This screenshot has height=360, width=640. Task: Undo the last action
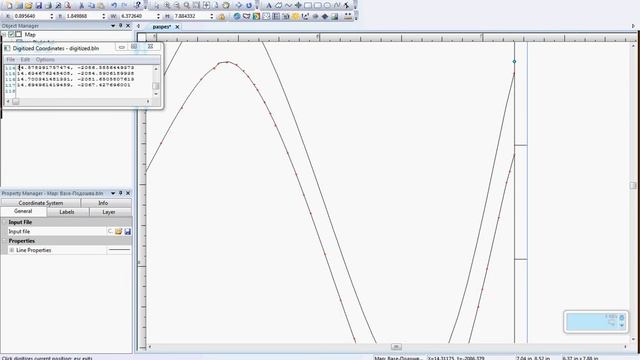click(114, 5)
